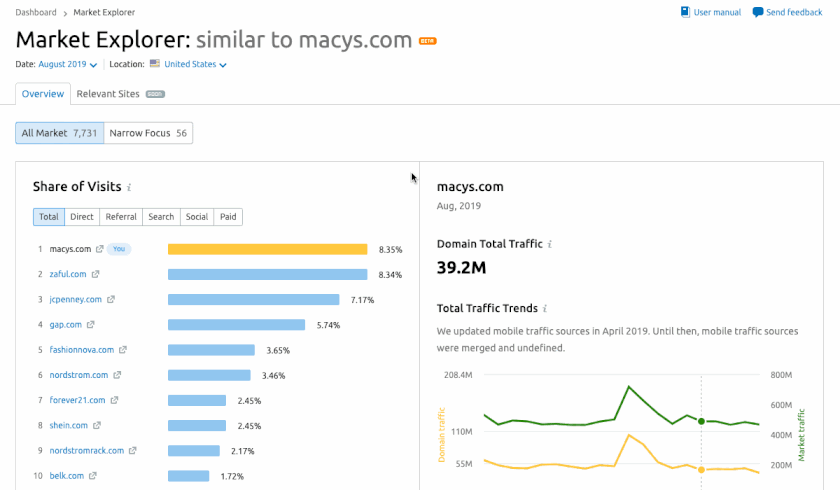Select the All Market segment toggle

59,133
